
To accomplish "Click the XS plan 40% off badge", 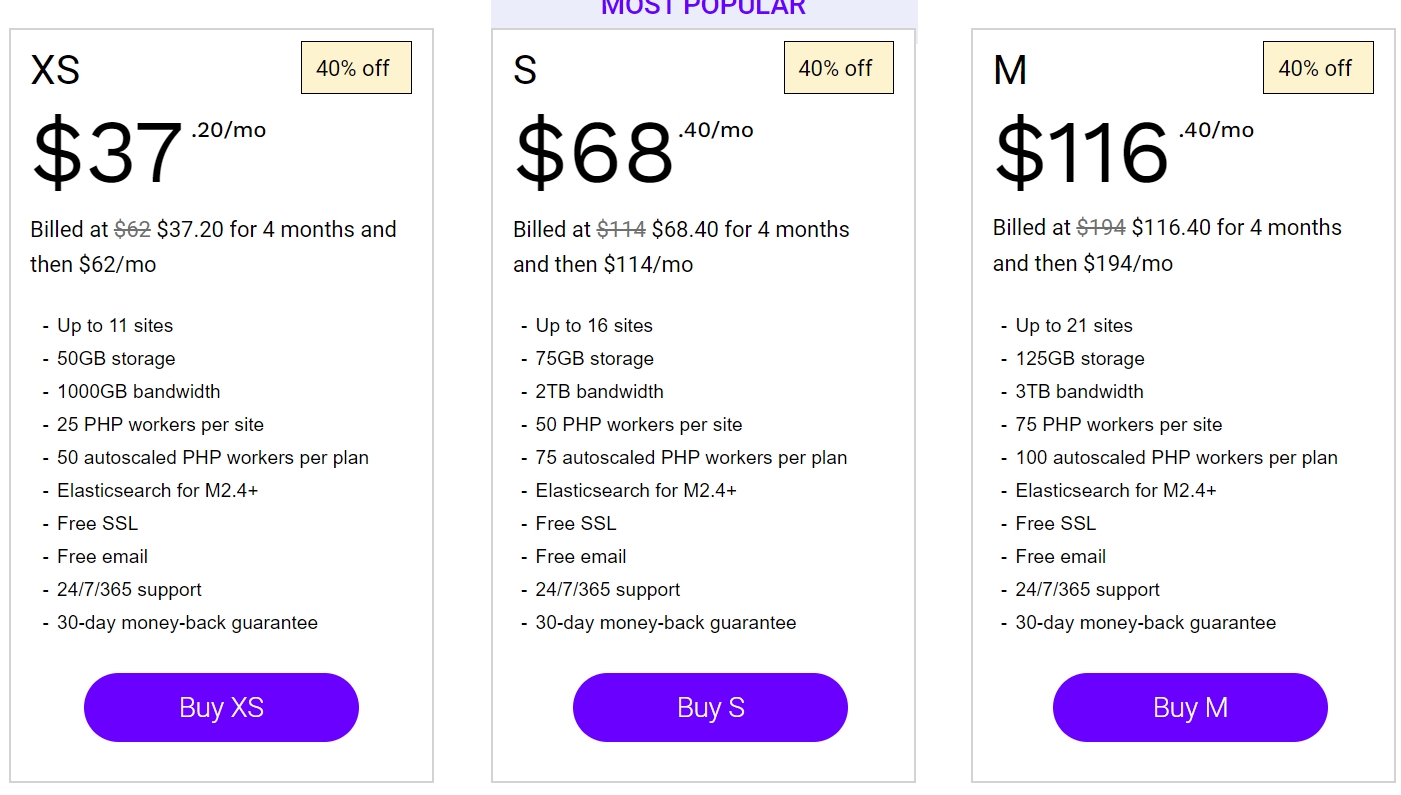I will (356, 68).
